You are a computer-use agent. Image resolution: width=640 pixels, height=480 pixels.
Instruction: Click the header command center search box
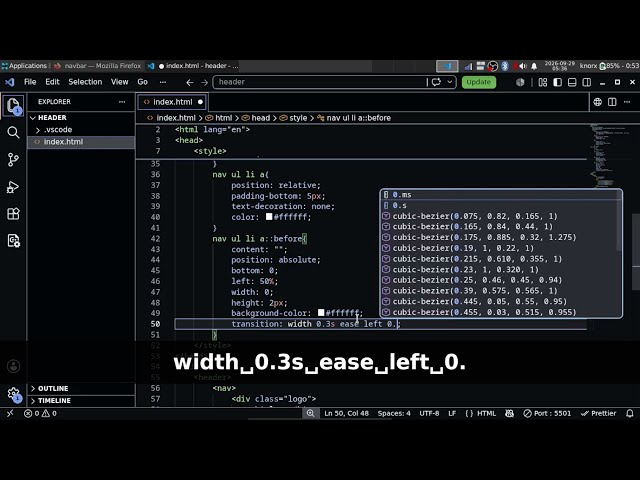[x=321, y=82]
